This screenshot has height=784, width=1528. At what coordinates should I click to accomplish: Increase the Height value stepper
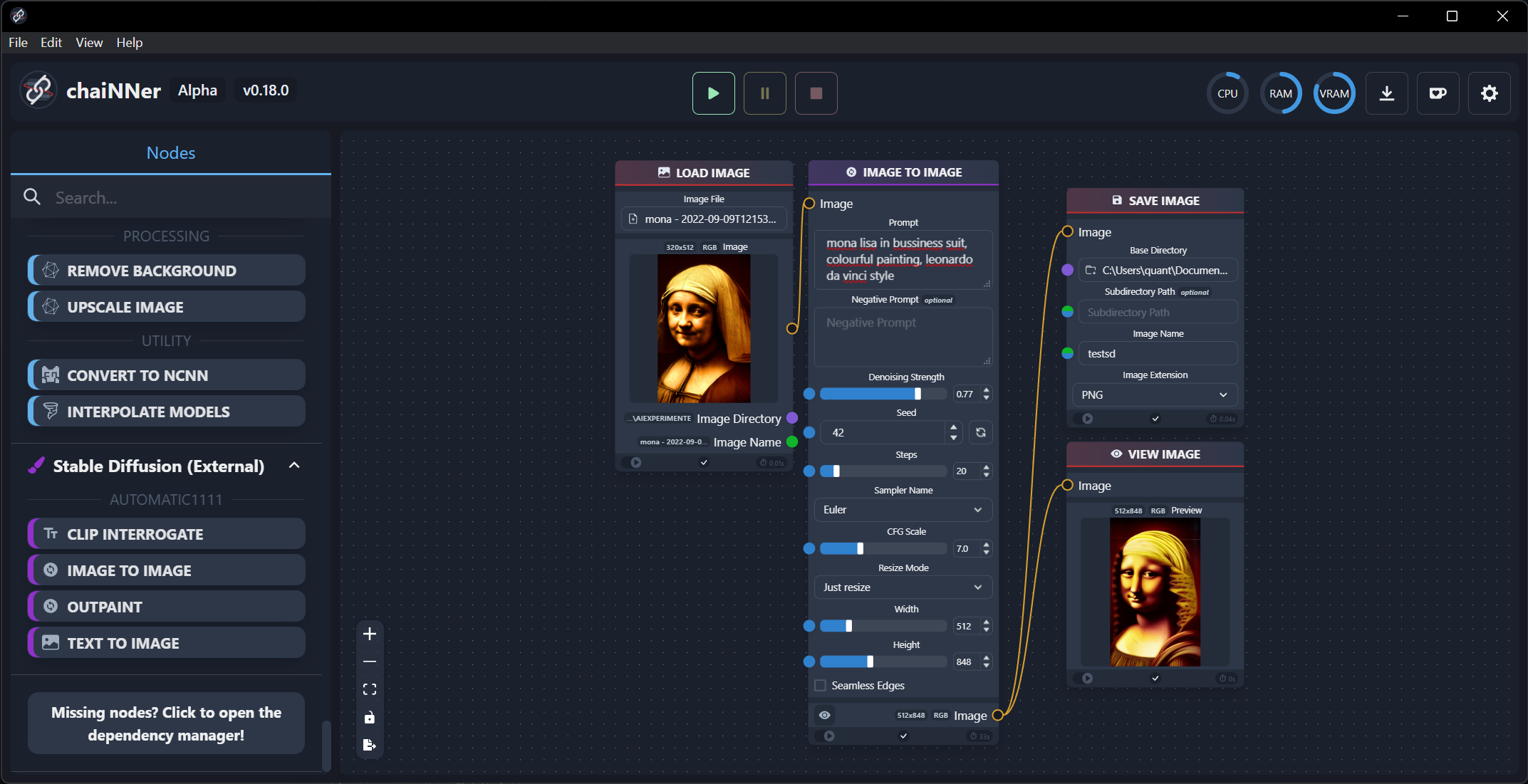(x=987, y=657)
